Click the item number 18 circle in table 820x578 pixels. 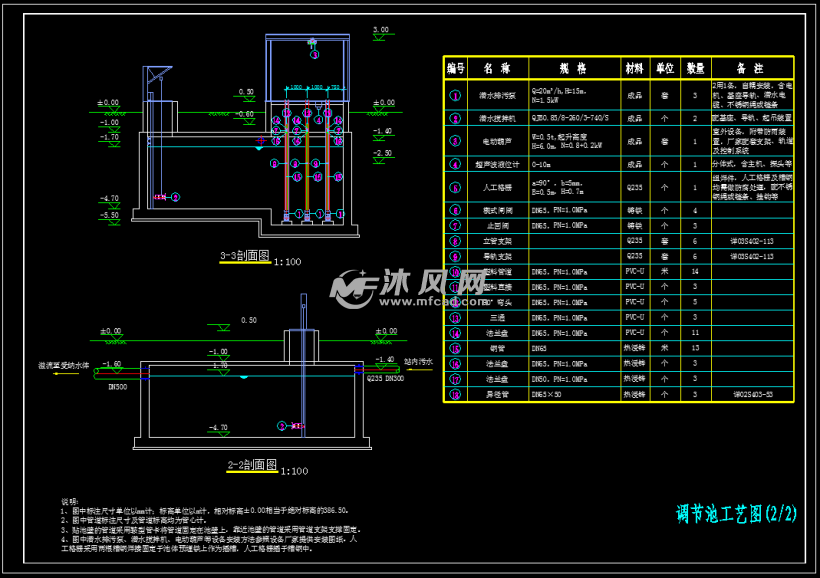tap(455, 394)
